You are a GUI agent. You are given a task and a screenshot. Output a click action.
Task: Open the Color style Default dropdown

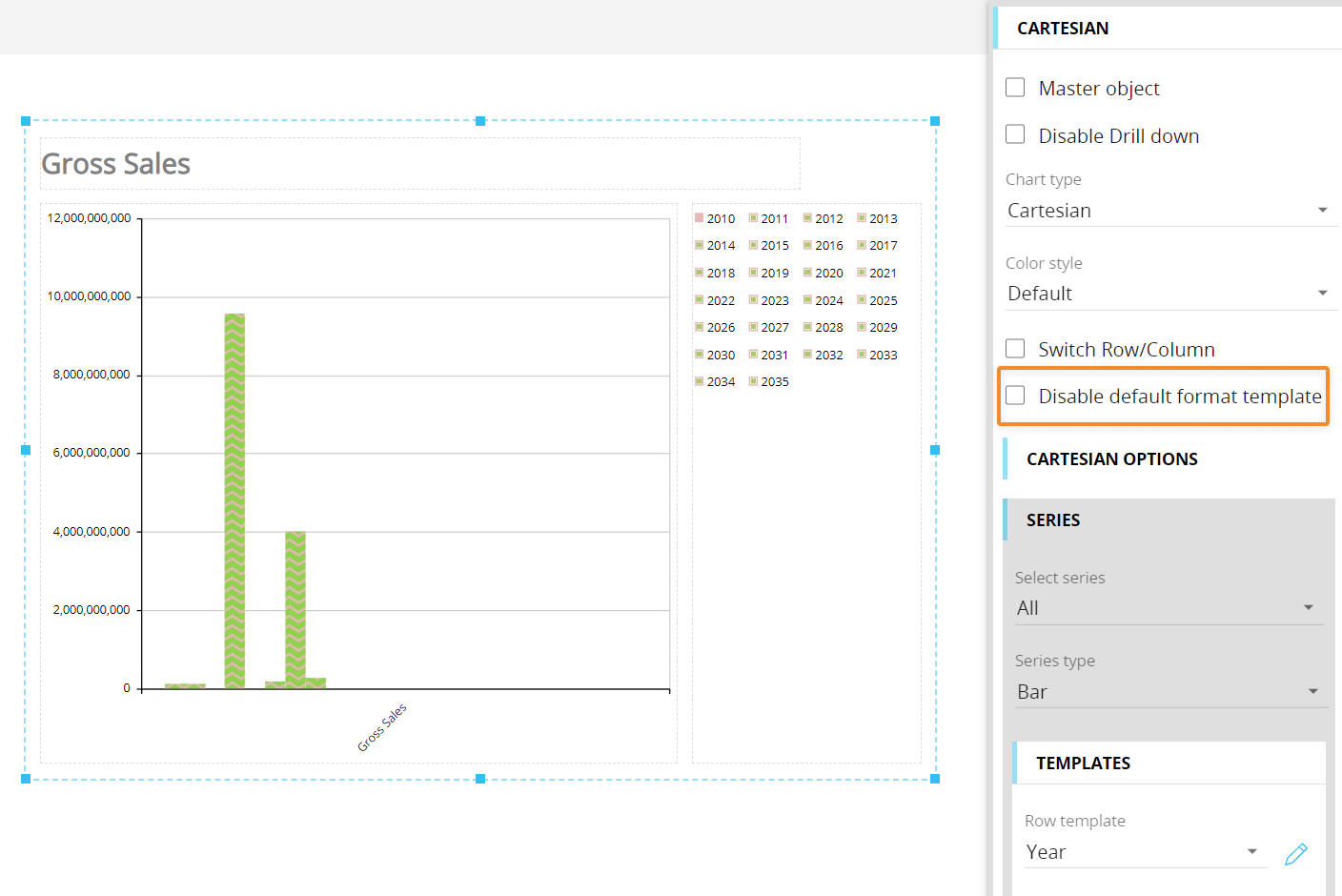pos(1170,294)
